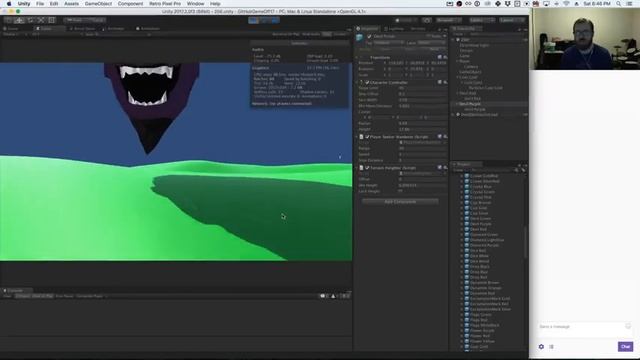The width and height of the screenshot is (640, 360).
Task: Open Transform component help icon
Action: point(440,57)
